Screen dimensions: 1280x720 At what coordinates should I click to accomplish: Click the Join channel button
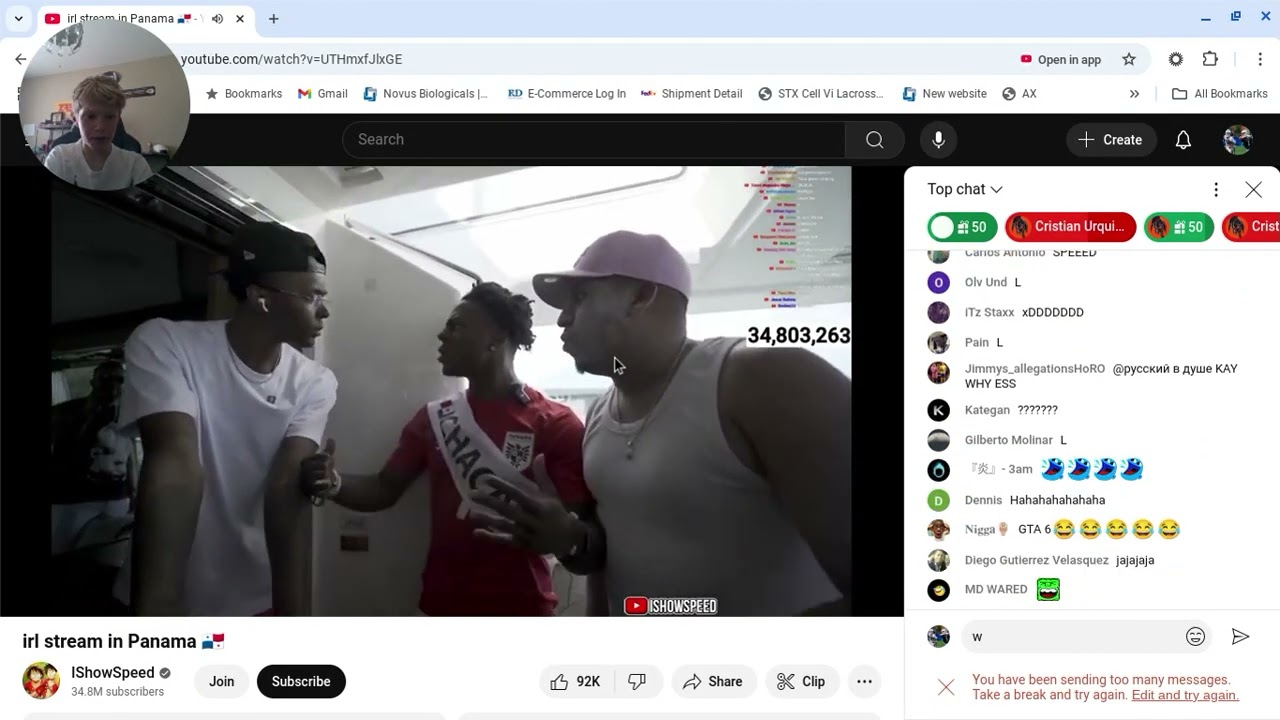click(221, 681)
